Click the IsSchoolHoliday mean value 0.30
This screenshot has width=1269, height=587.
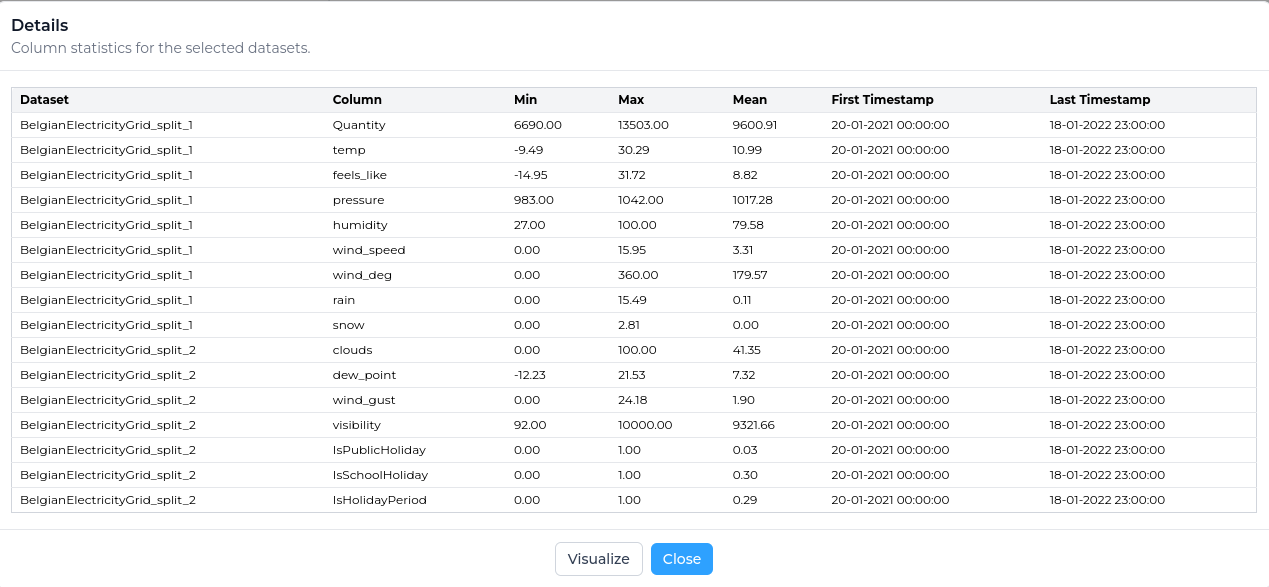(x=746, y=475)
